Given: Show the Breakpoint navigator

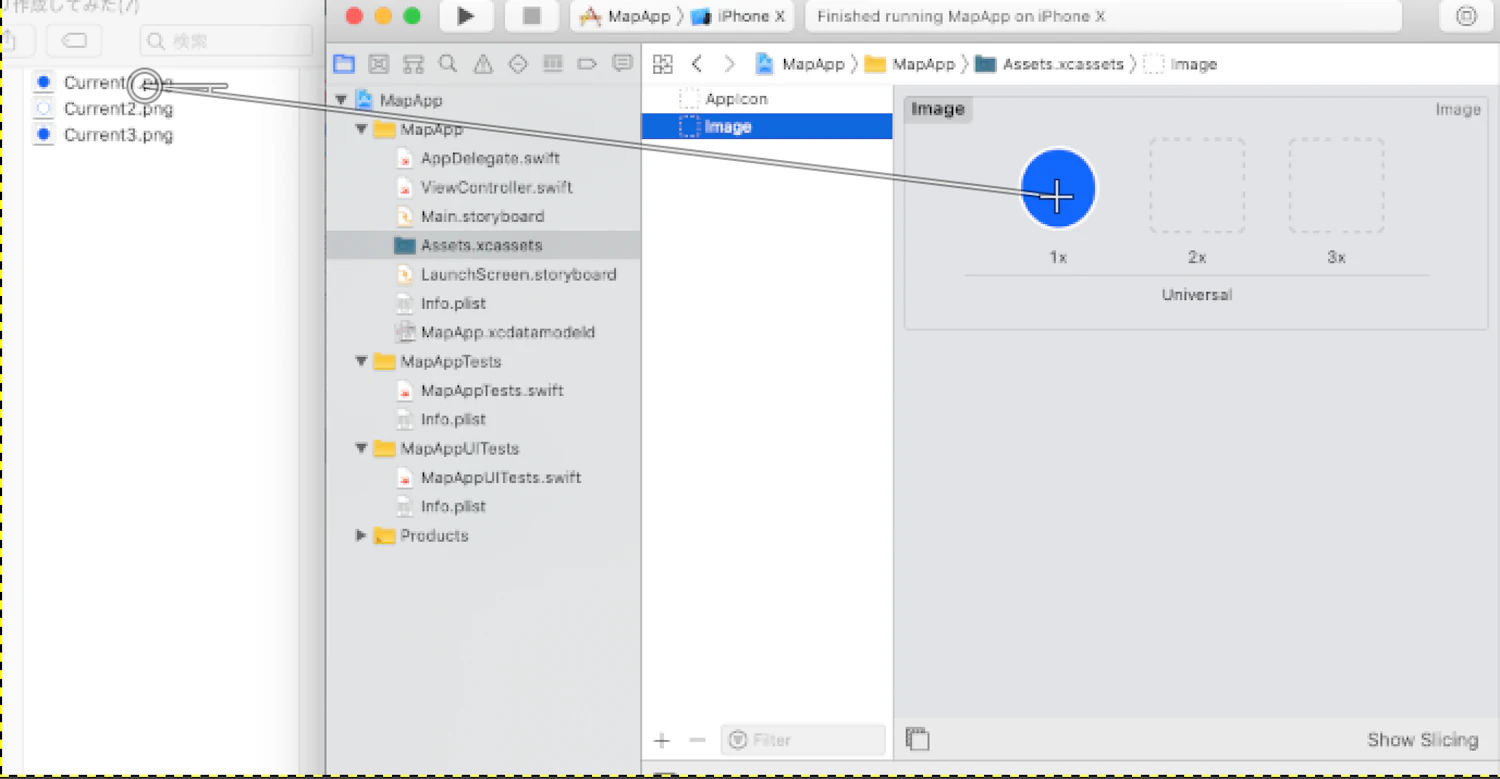Looking at the screenshot, I should [x=587, y=64].
